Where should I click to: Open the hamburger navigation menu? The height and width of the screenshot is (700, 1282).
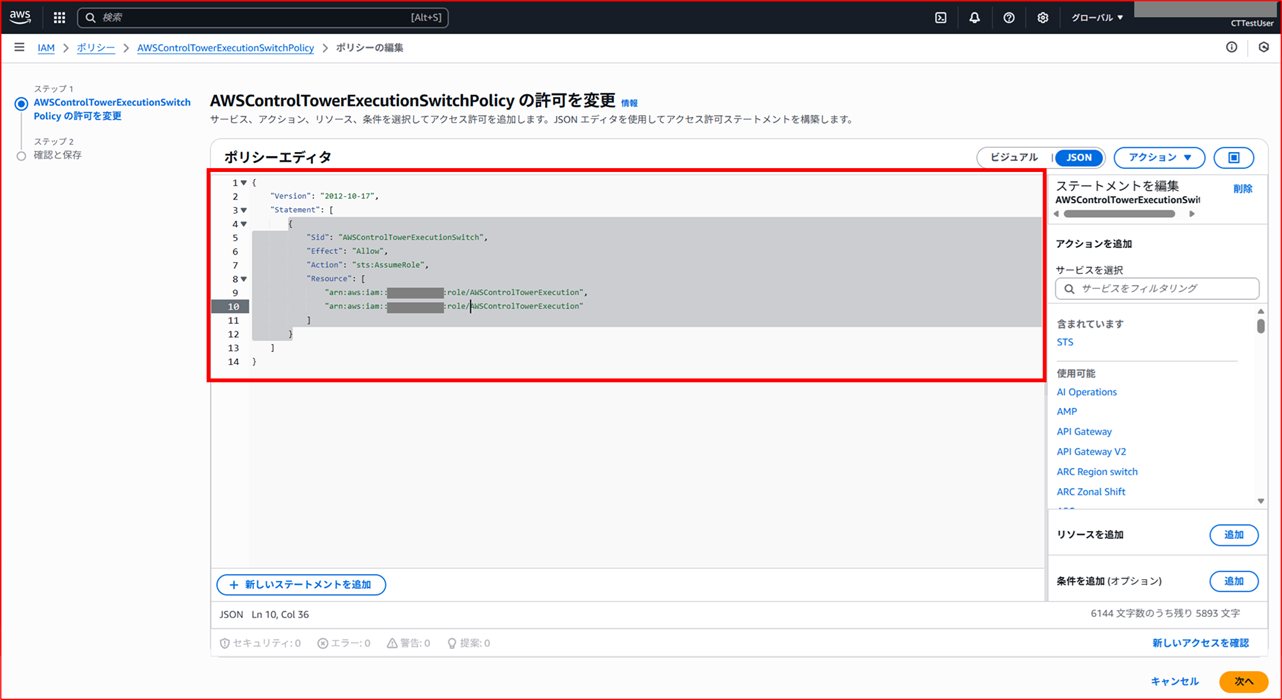click(18, 46)
